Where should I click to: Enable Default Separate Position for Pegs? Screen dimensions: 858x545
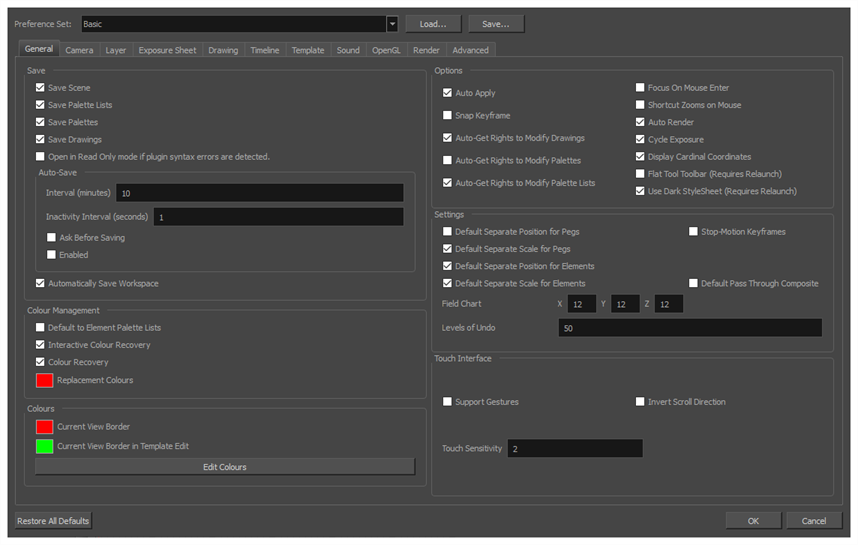click(x=447, y=231)
